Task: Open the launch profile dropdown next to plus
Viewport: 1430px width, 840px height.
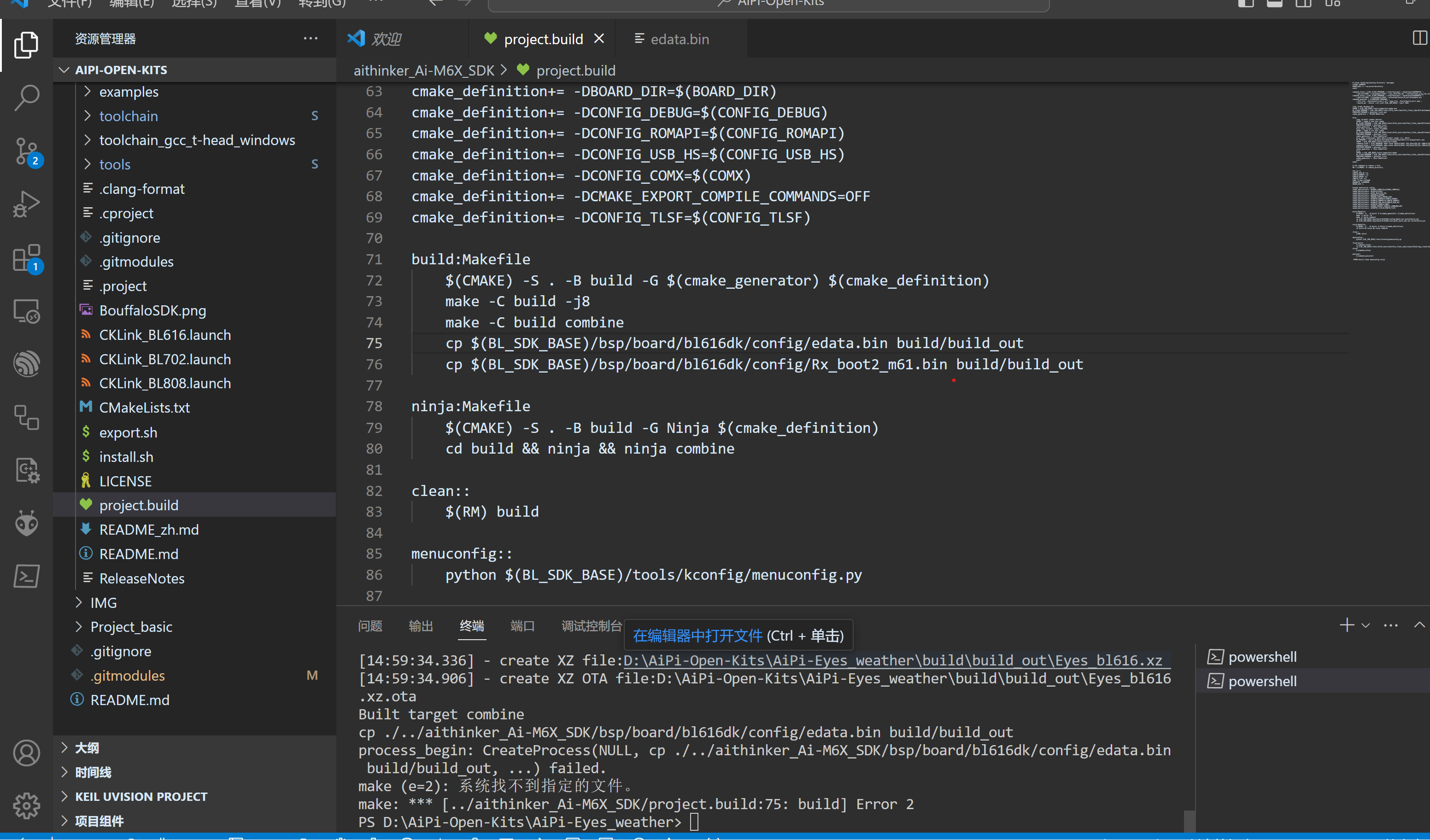Action: coord(1366,625)
